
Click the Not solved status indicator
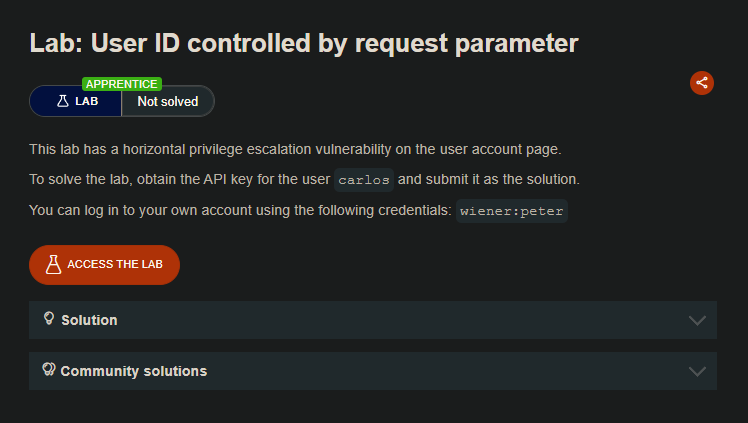(168, 101)
